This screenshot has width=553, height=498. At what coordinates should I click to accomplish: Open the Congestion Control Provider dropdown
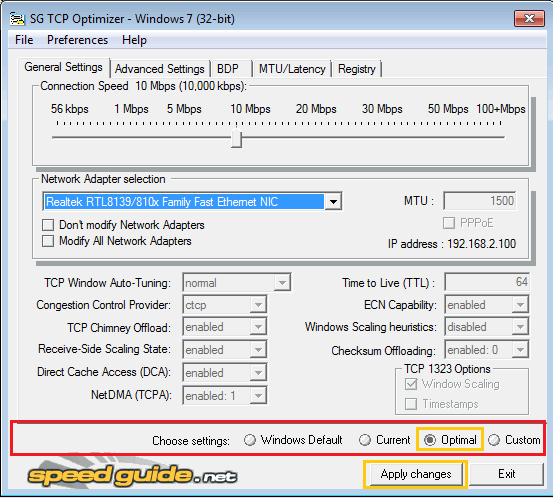(x=258, y=305)
